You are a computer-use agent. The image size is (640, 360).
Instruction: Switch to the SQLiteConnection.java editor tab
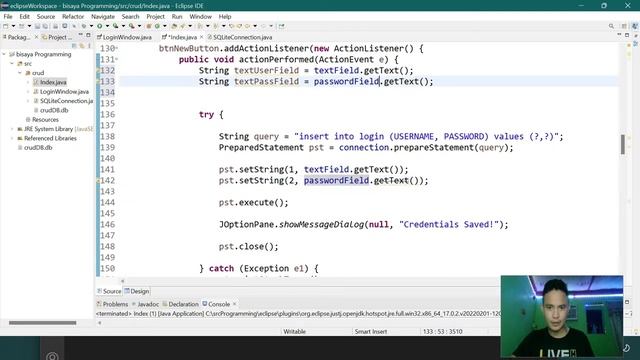[240, 37]
